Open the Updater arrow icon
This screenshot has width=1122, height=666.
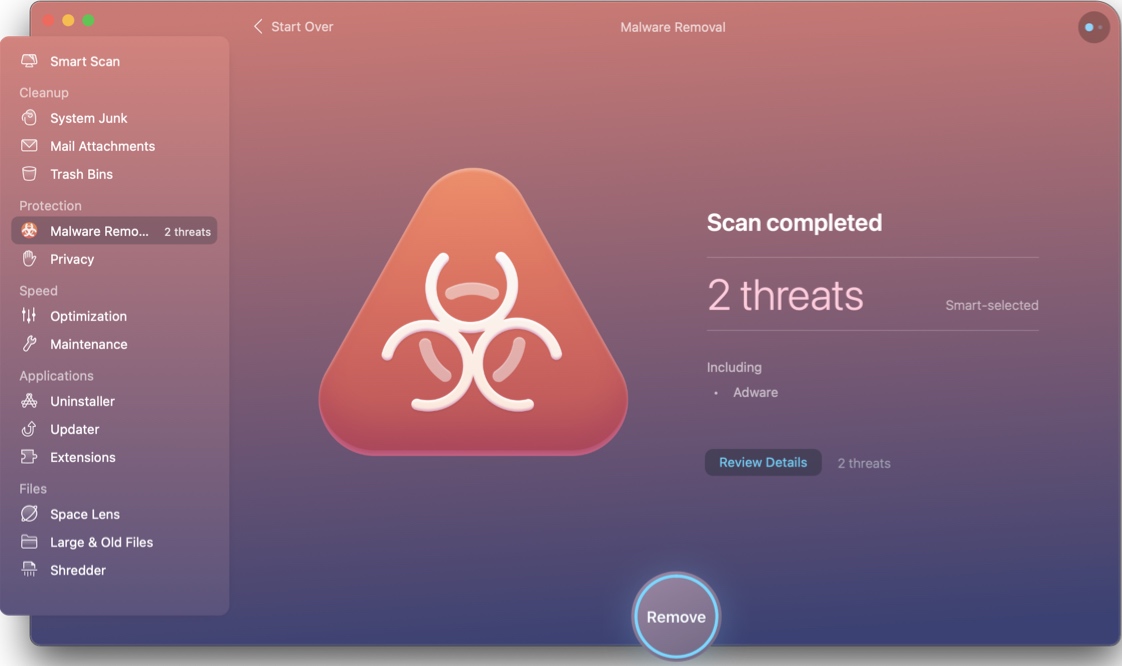point(29,429)
